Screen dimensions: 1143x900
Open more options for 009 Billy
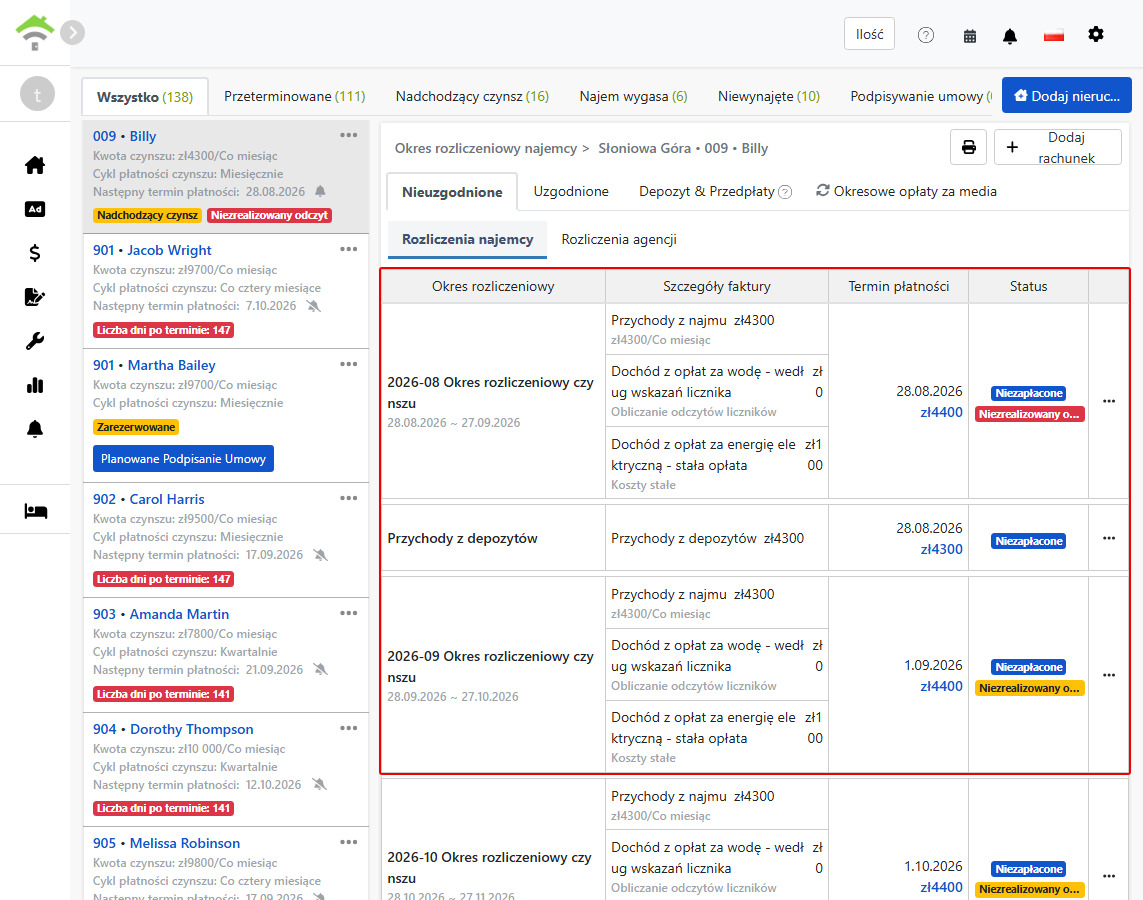point(348,135)
